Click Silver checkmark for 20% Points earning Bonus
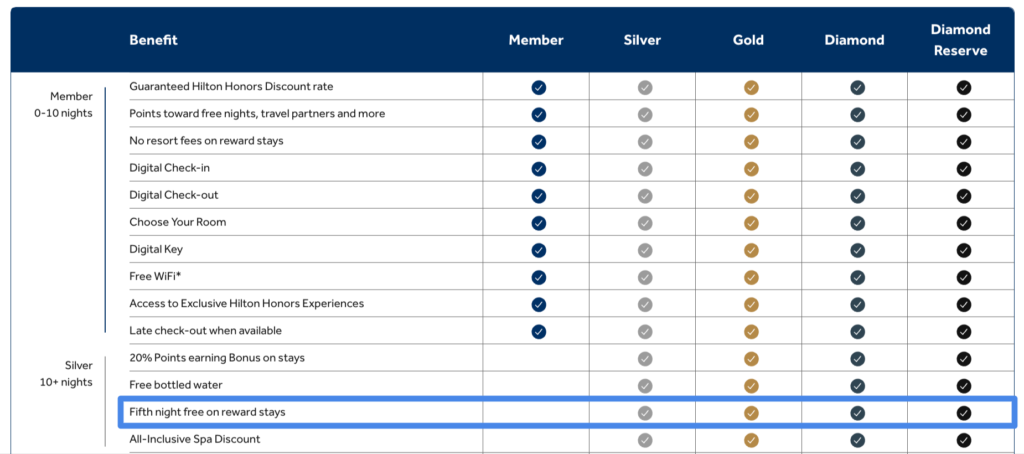This screenshot has height=454, width=1024. [645, 359]
